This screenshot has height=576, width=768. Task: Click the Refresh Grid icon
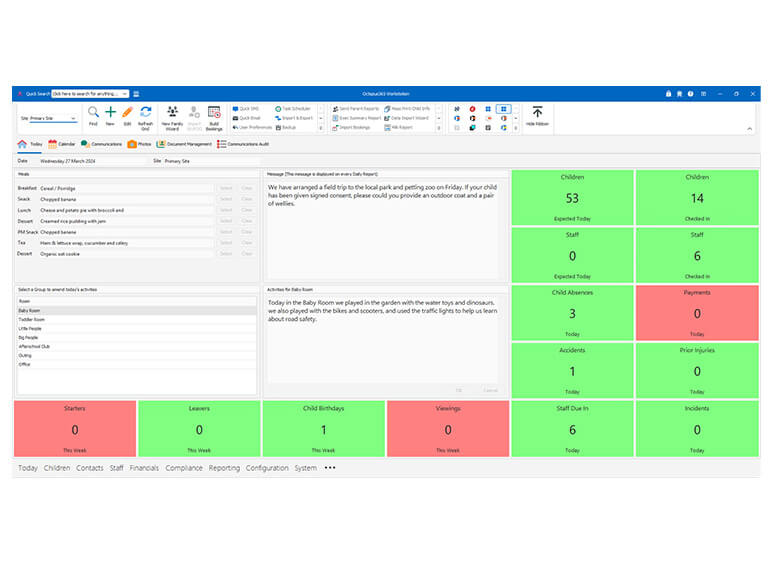(145, 112)
